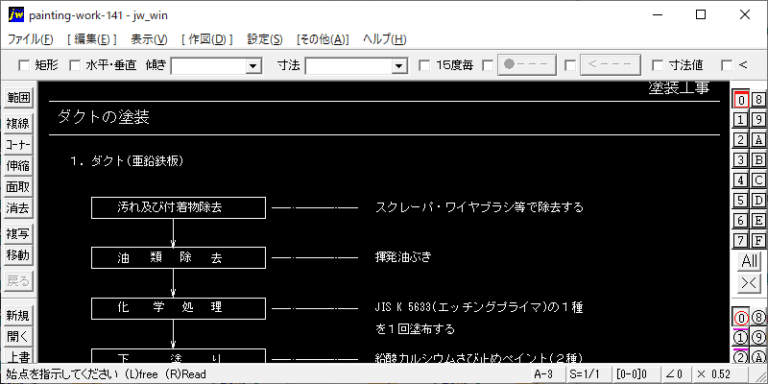
Task: Select square layer C button
Action: point(759,180)
